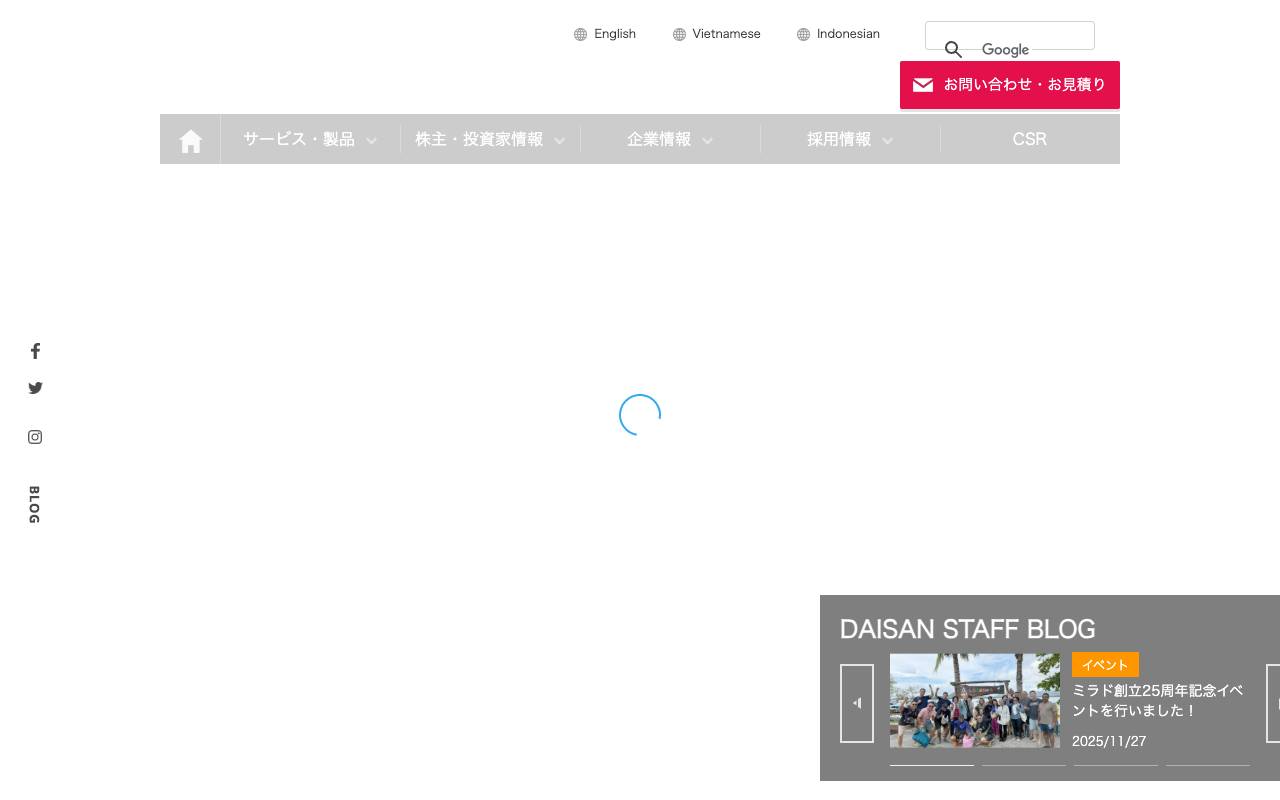The image size is (1280, 800).
Task: Click the Google search magnifier icon
Action: tap(953, 49)
